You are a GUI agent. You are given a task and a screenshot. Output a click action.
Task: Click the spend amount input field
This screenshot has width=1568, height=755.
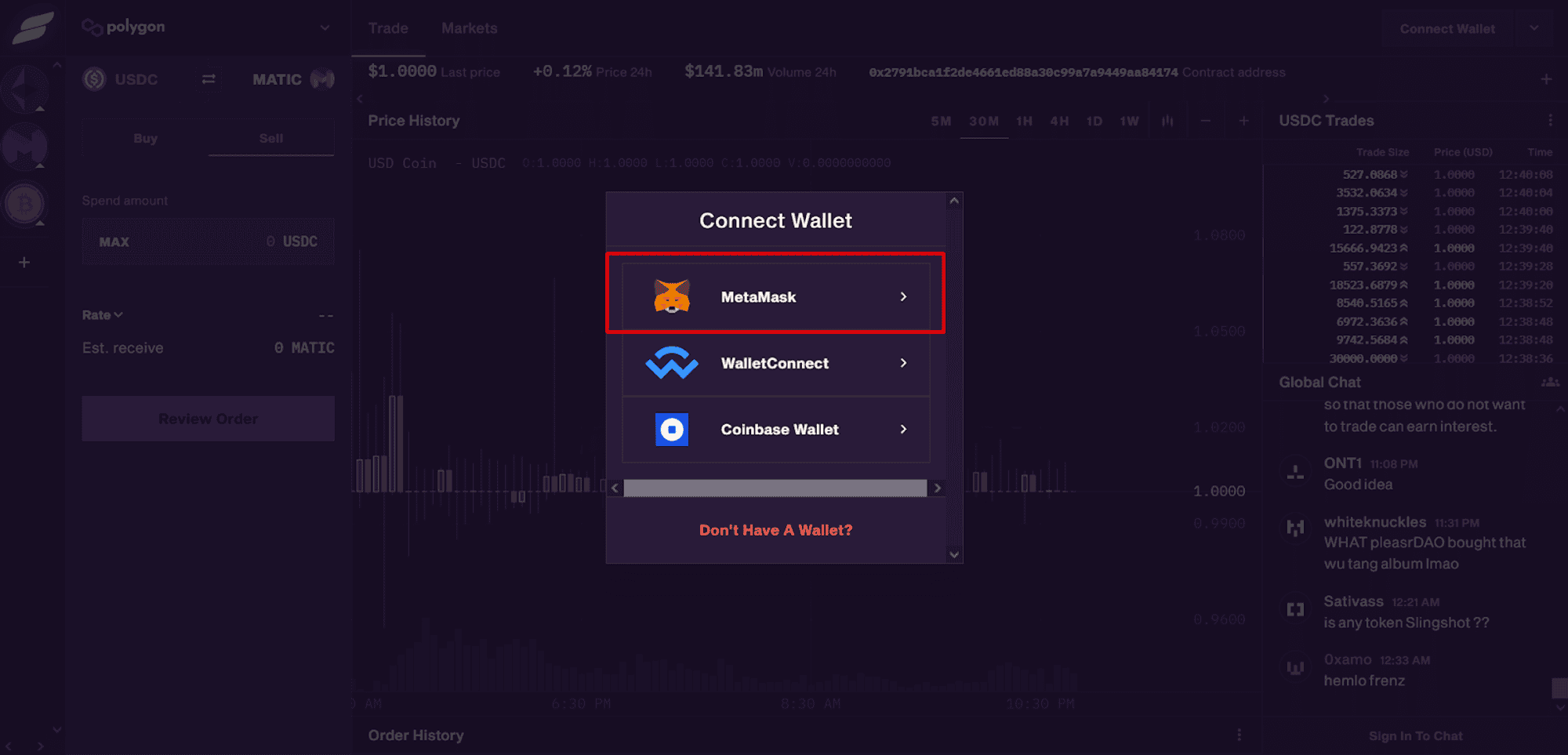(209, 241)
